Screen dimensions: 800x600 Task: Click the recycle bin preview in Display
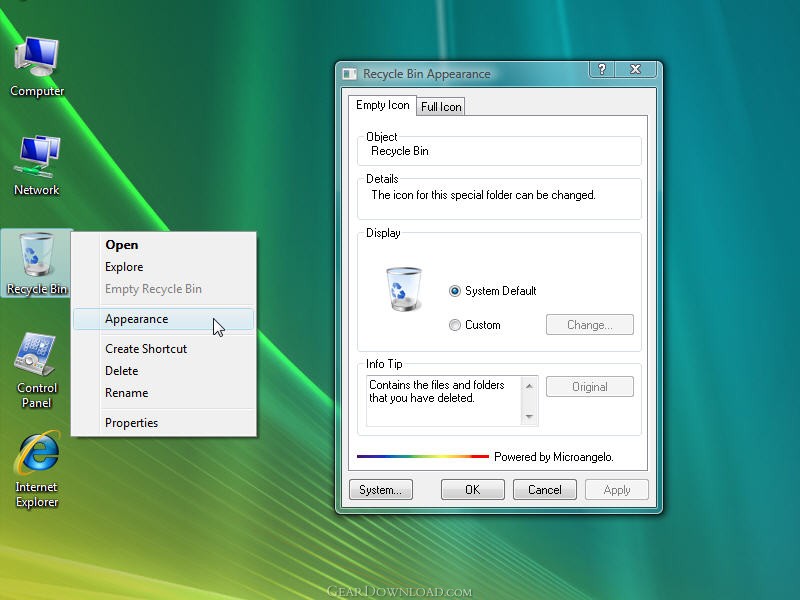point(404,289)
